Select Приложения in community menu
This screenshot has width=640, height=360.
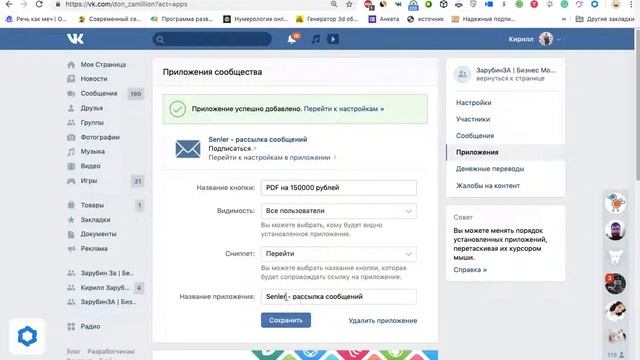tap(477, 152)
